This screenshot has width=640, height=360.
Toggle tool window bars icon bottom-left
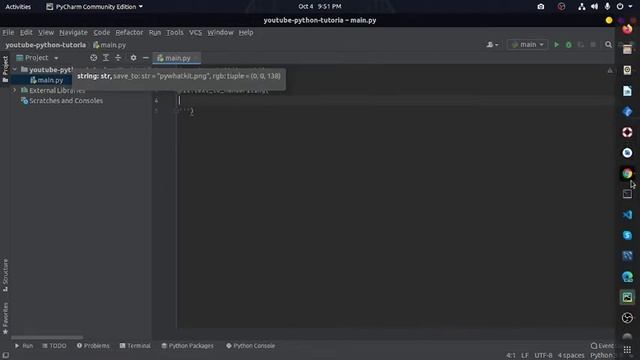(x=5, y=356)
